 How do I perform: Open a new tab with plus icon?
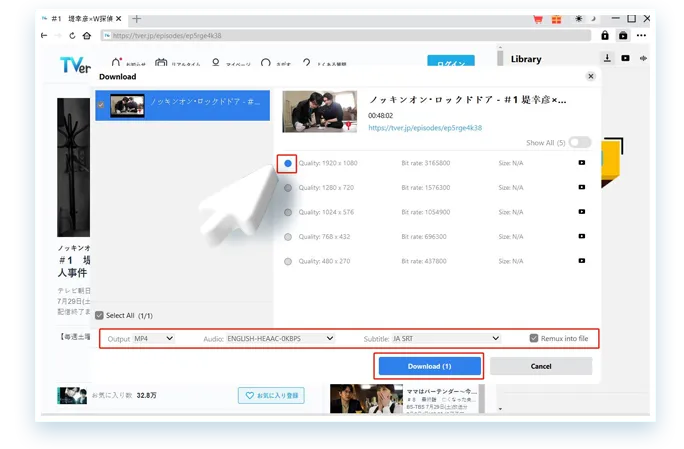pos(137,19)
